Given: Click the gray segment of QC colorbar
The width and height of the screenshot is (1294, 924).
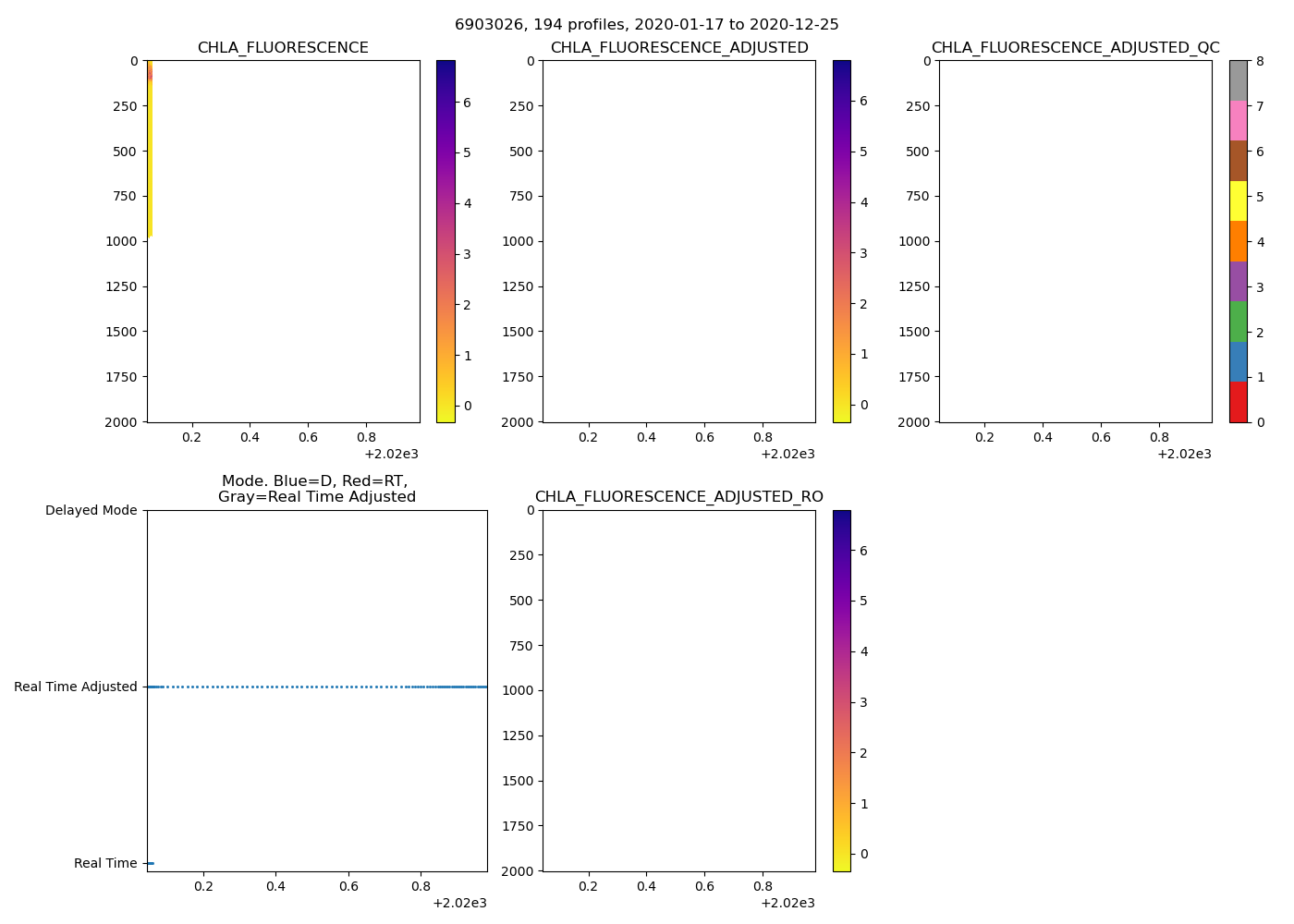Looking at the screenshot, I should click(1238, 80).
